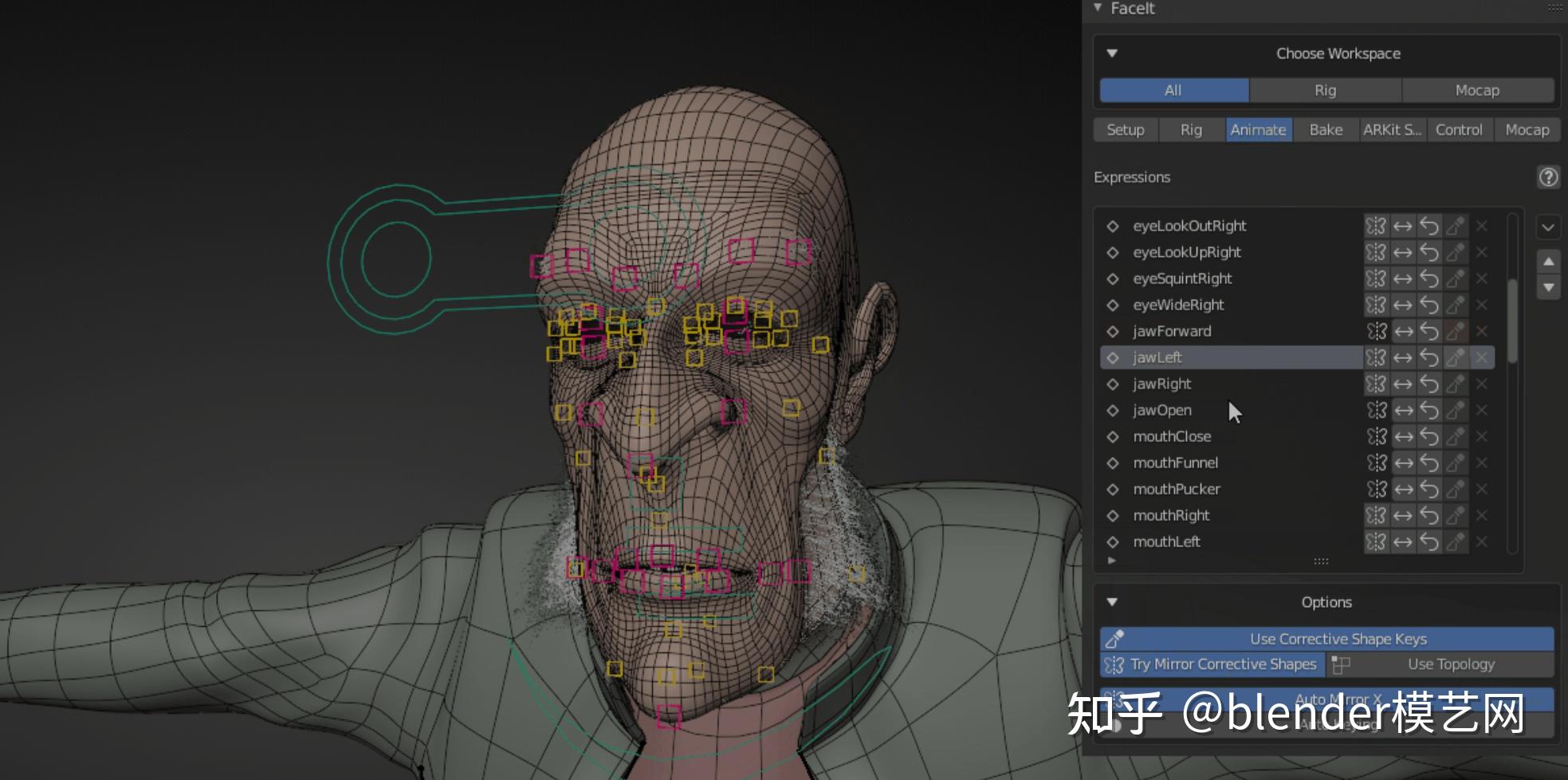The height and width of the screenshot is (780, 1568).
Task: Enable Use Corrective Shape Keys
Action: click(x=1338, y=638)
